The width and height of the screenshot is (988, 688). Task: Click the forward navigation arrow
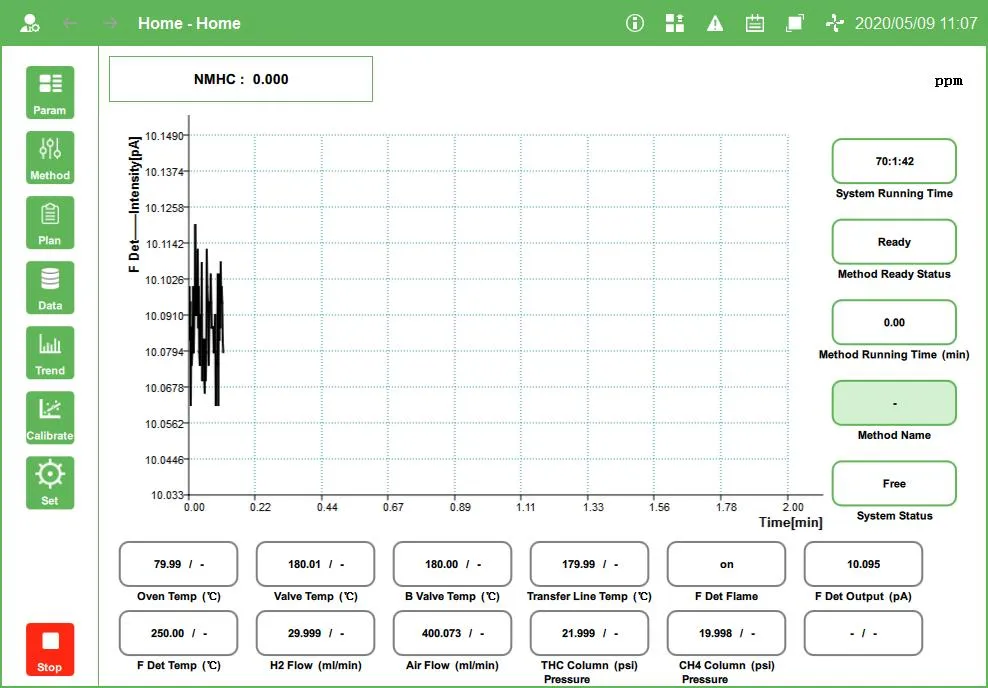click(108, 22)
